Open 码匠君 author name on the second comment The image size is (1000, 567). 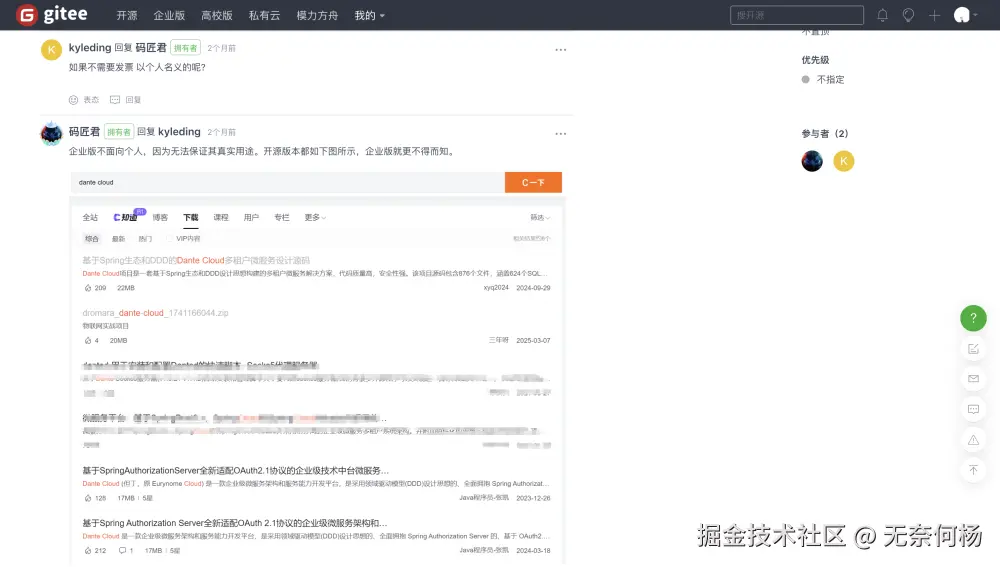pyautogui.click(x=84, y=132)
